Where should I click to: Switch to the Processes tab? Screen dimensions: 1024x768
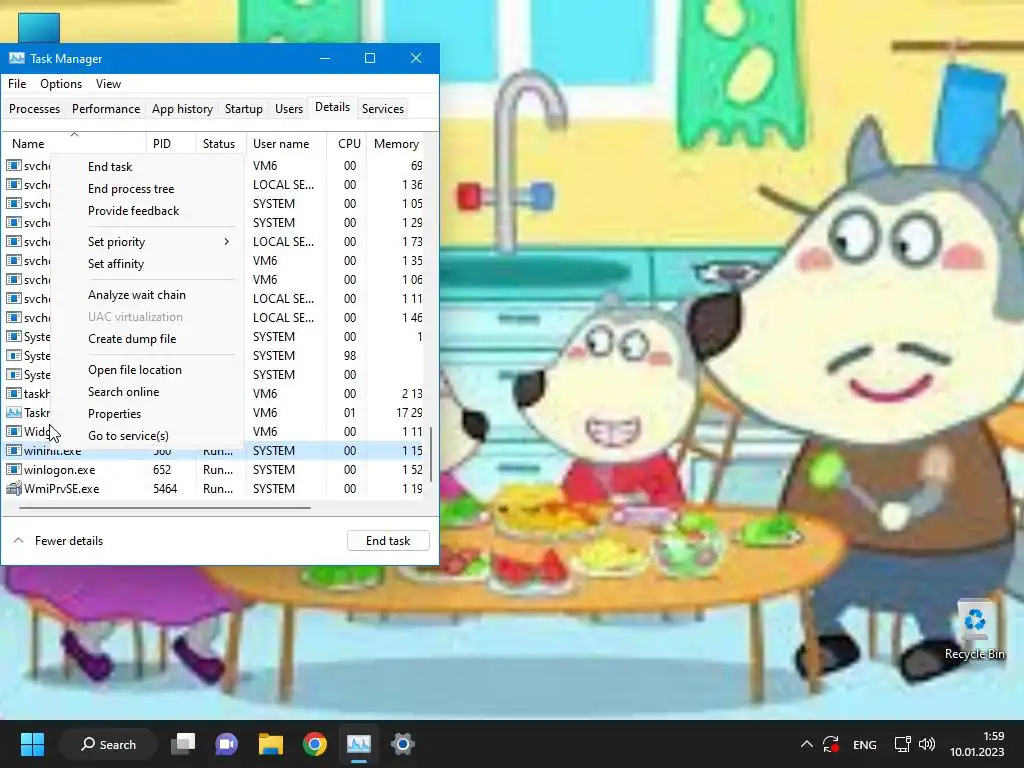click(x=34, y=109)
